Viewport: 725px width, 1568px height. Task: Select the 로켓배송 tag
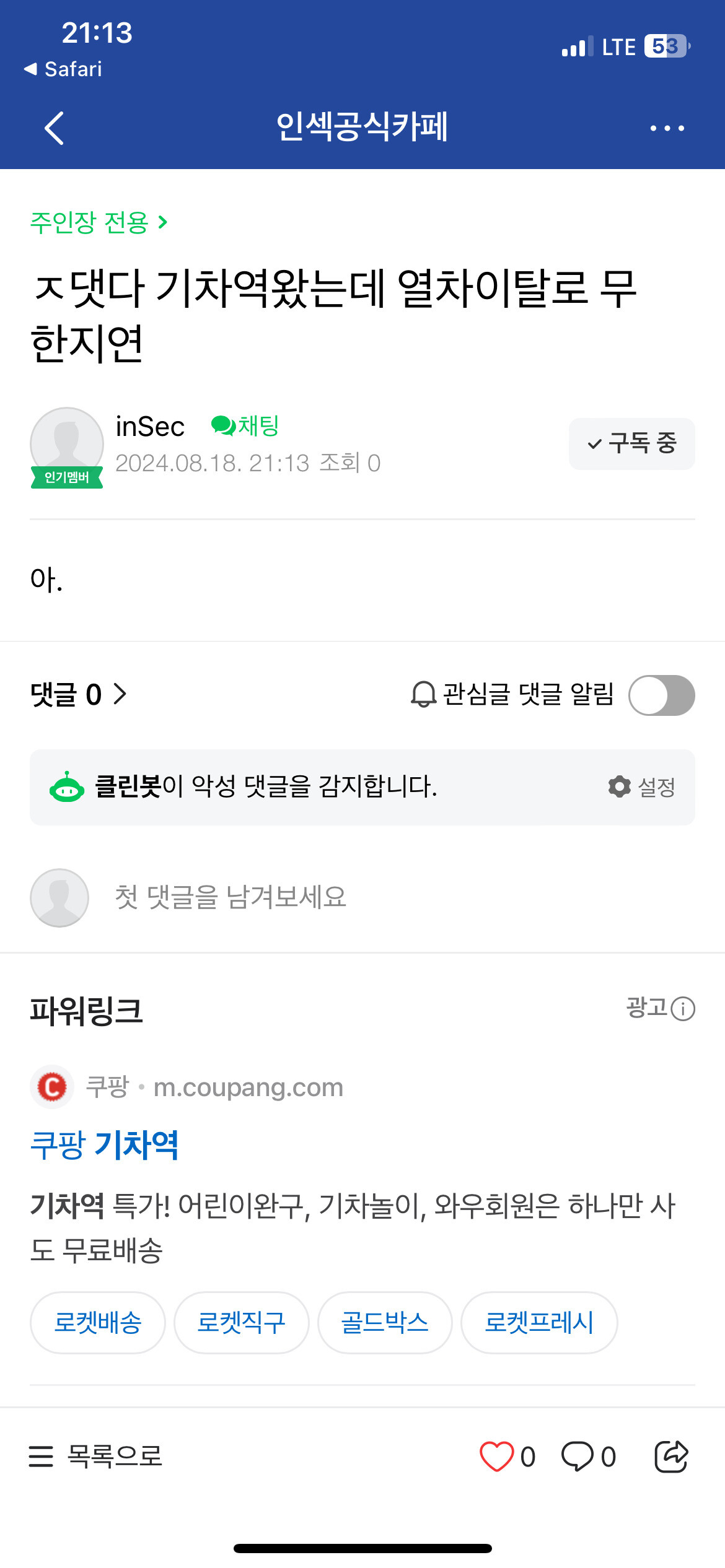98,1323
